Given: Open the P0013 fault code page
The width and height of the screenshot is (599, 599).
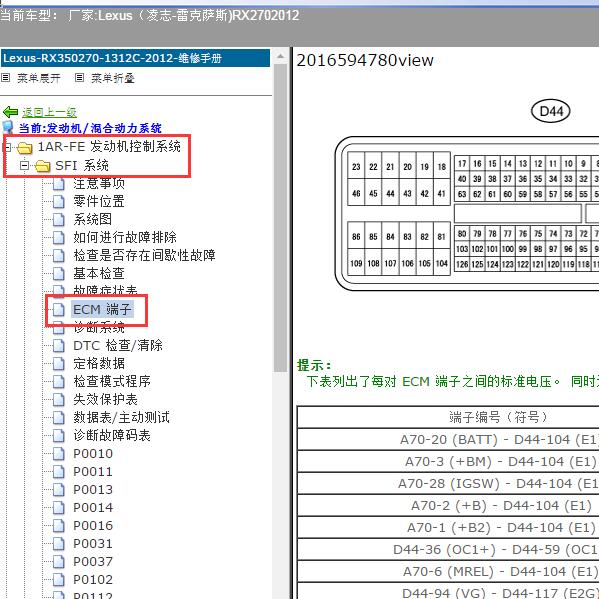Looking at the screenshot, I should [x=93, y=489].
